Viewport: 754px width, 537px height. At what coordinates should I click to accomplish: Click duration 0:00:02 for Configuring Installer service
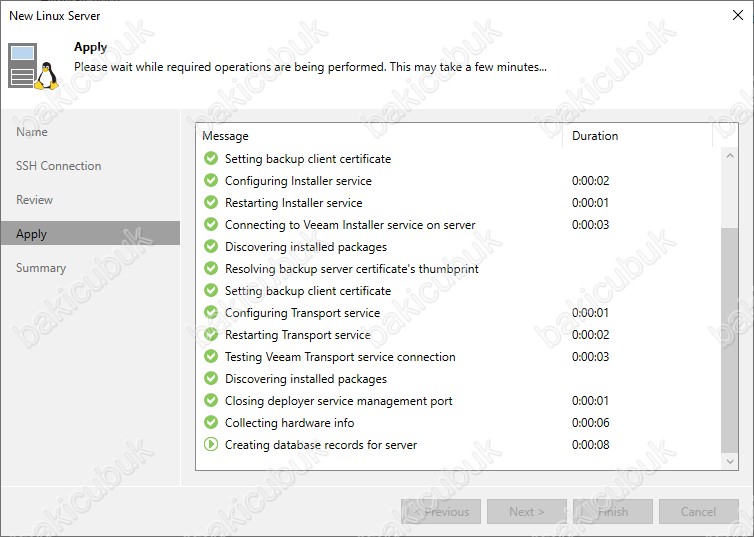point(591,181)
